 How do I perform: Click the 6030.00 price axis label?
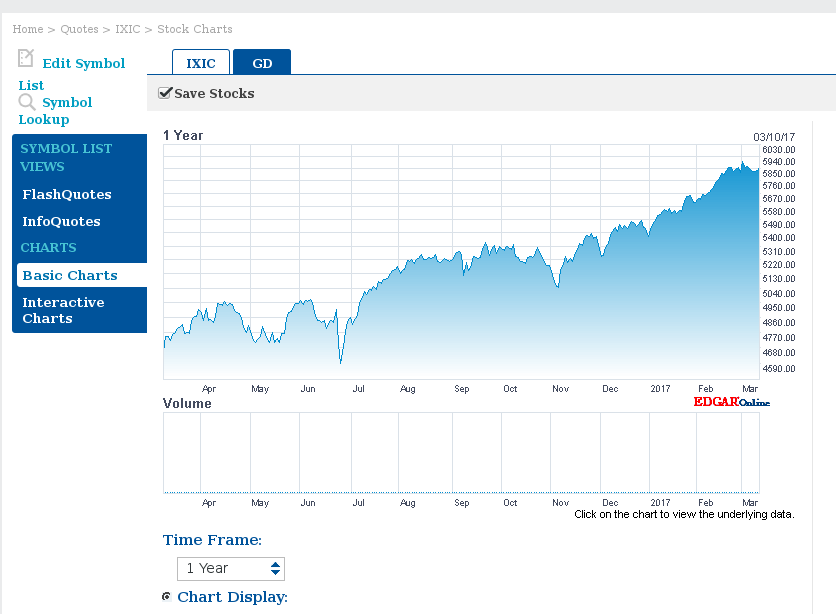pos(779,150)
